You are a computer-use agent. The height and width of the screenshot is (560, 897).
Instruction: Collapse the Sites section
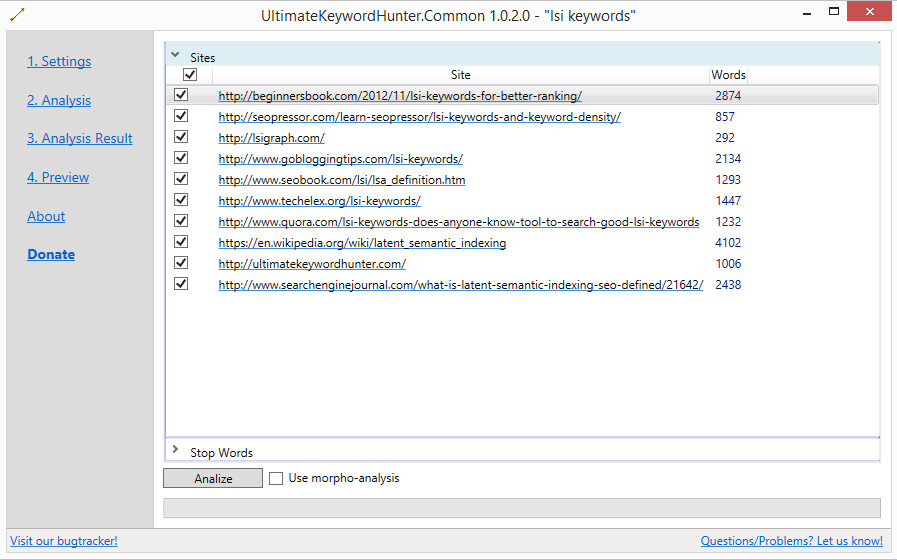point(176,55)
